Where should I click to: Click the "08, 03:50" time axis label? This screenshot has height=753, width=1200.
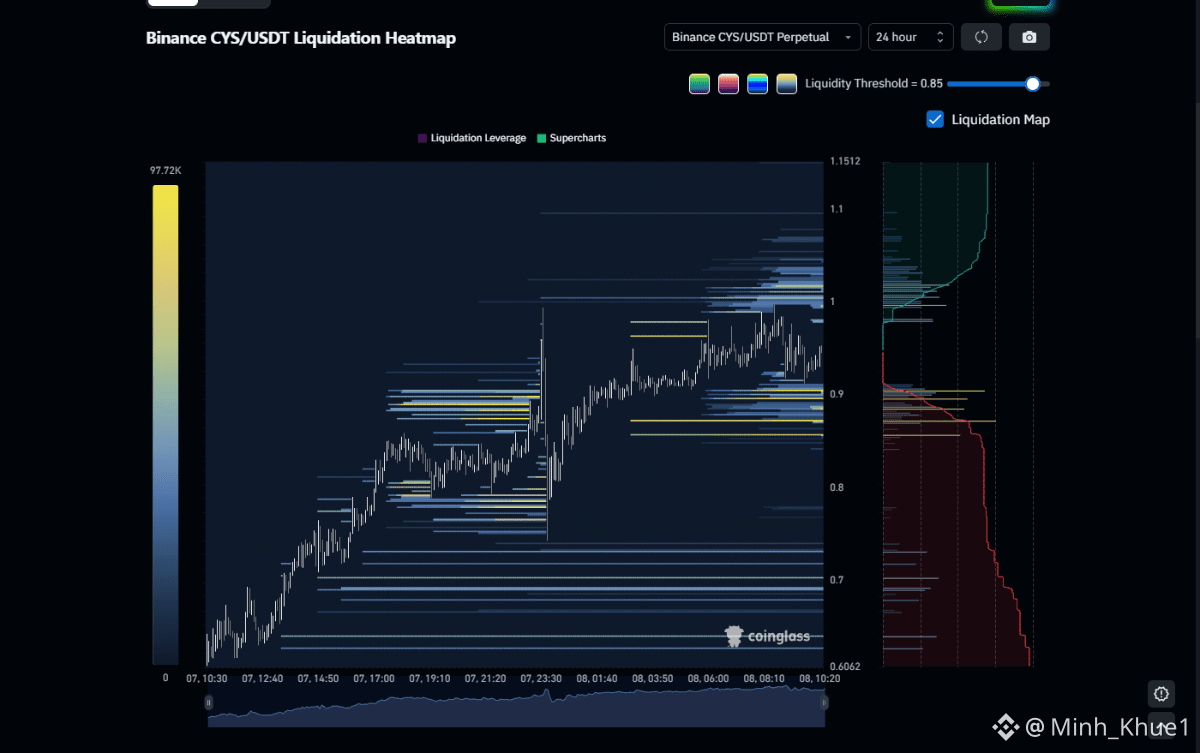pyautogui.click(x=653, y=678)
